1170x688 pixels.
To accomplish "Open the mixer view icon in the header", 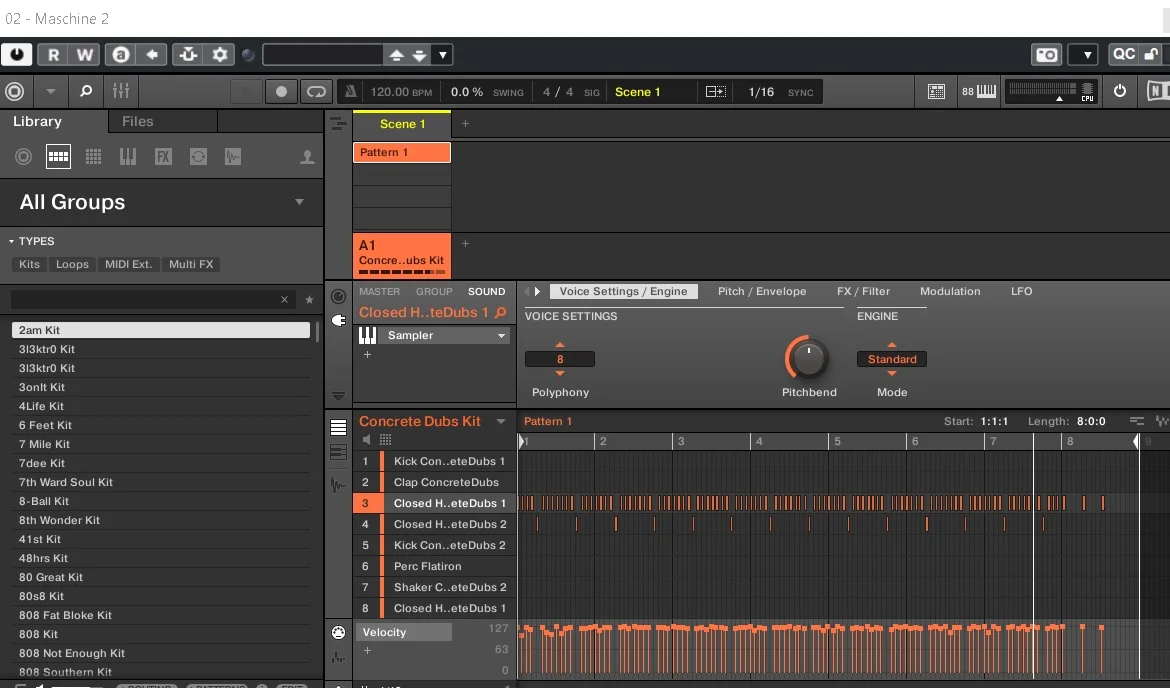I will click(121, 91).
